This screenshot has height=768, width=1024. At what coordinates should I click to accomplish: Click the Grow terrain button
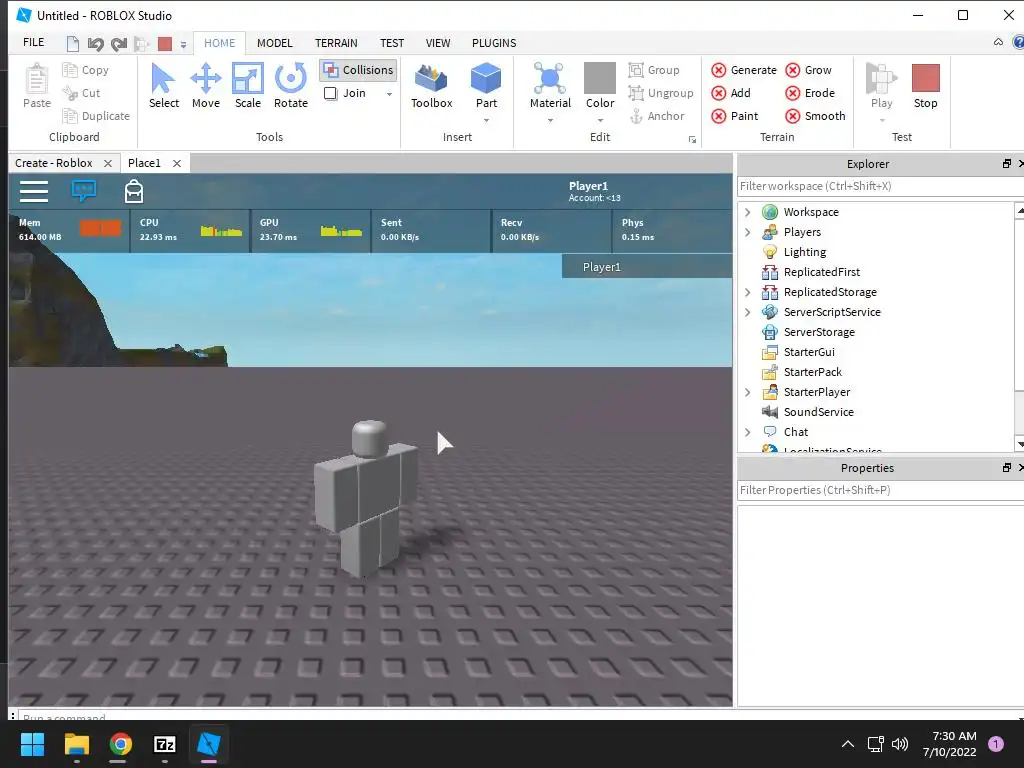[x=808, y=70]
